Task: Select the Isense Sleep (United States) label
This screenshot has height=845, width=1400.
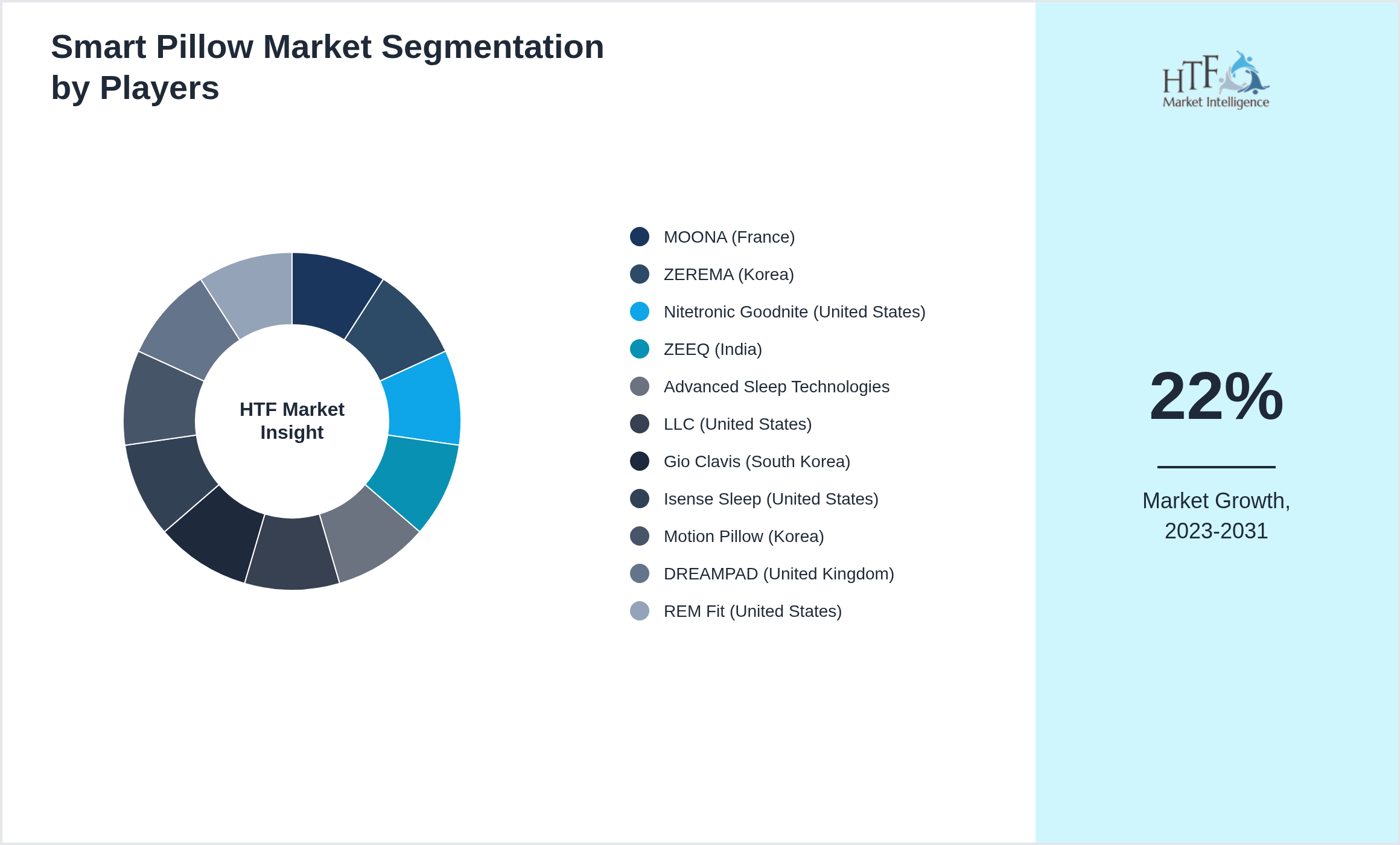Action: pyautogui.click(x=771, y=499)
